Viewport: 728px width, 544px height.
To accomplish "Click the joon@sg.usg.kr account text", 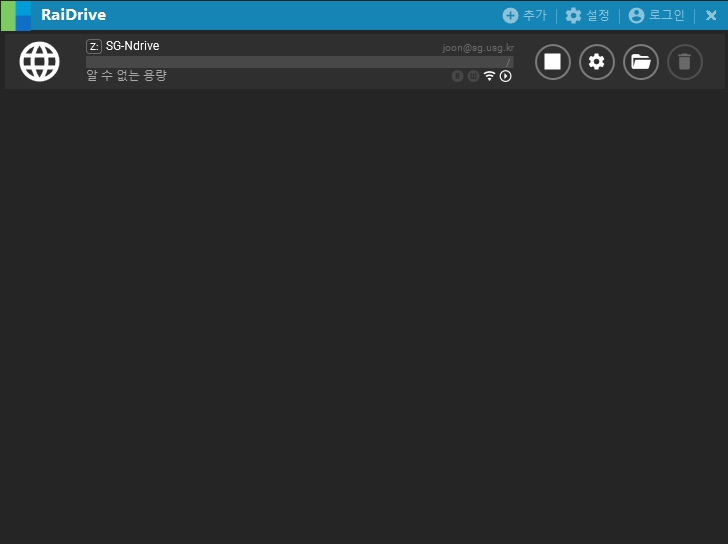I will click(x=478, y=48).
